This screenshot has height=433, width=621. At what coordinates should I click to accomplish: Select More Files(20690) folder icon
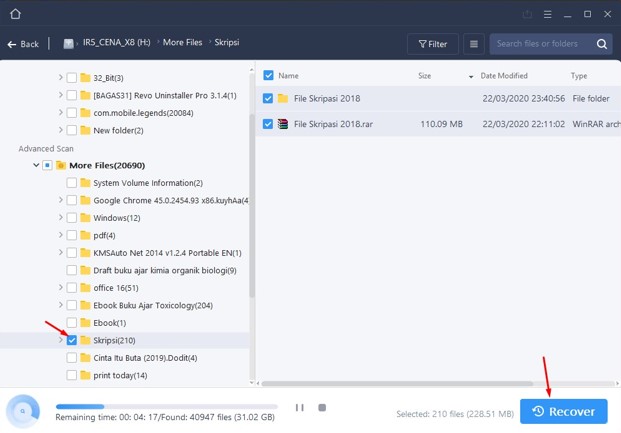[x=61, y=165]
